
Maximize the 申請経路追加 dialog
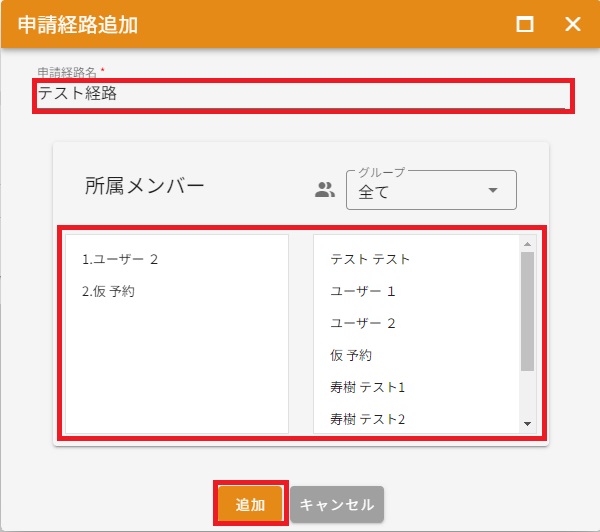[525, 25]
